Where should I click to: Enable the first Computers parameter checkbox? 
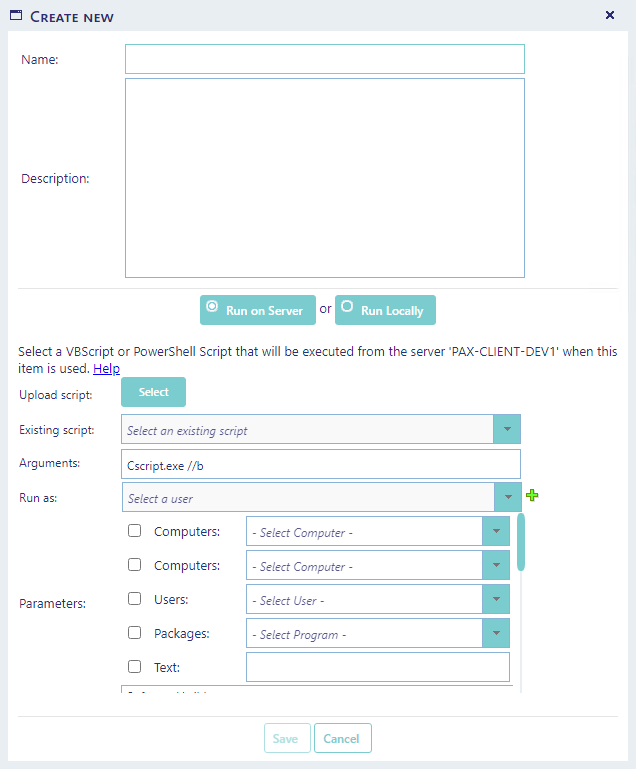(x=135, y=532)
